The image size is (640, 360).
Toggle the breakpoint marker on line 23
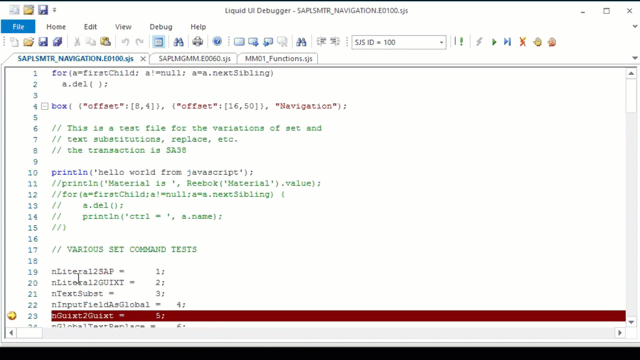12,316
